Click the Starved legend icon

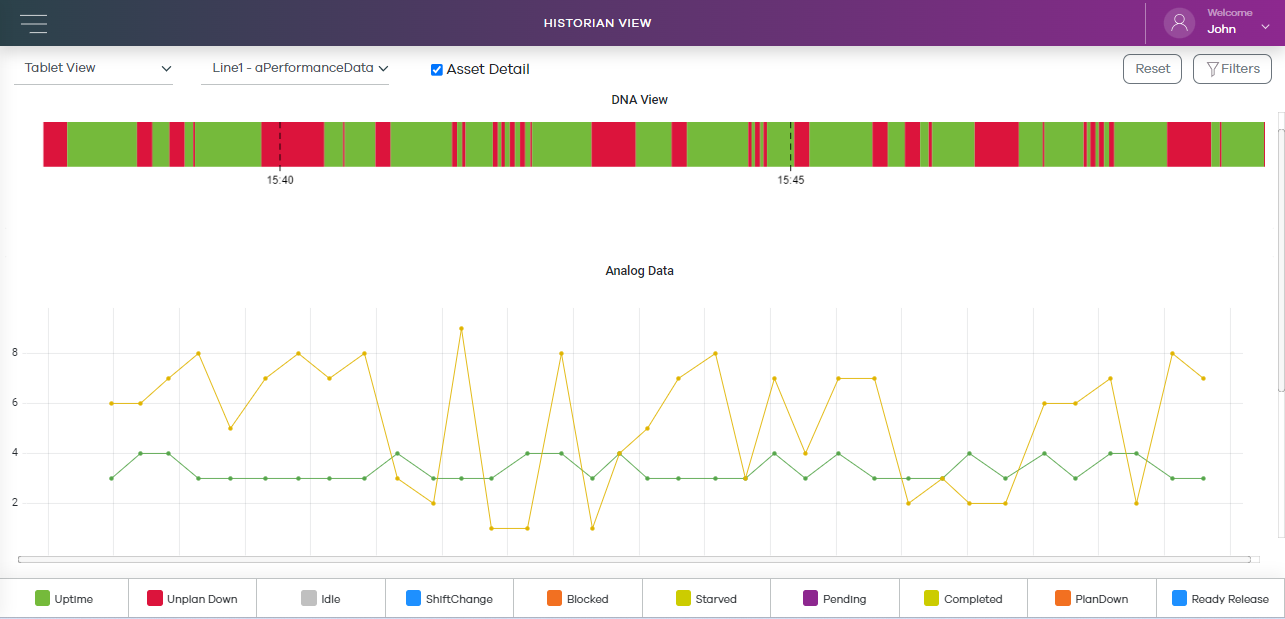click(x=683, y=599)
